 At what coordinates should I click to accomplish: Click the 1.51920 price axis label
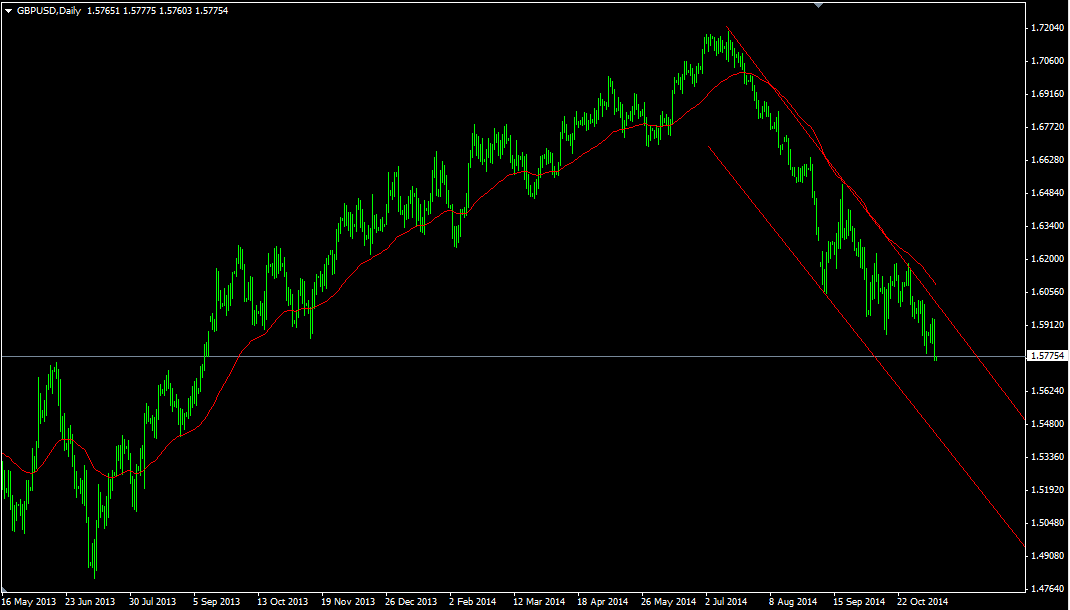[x=1047, y=490]
